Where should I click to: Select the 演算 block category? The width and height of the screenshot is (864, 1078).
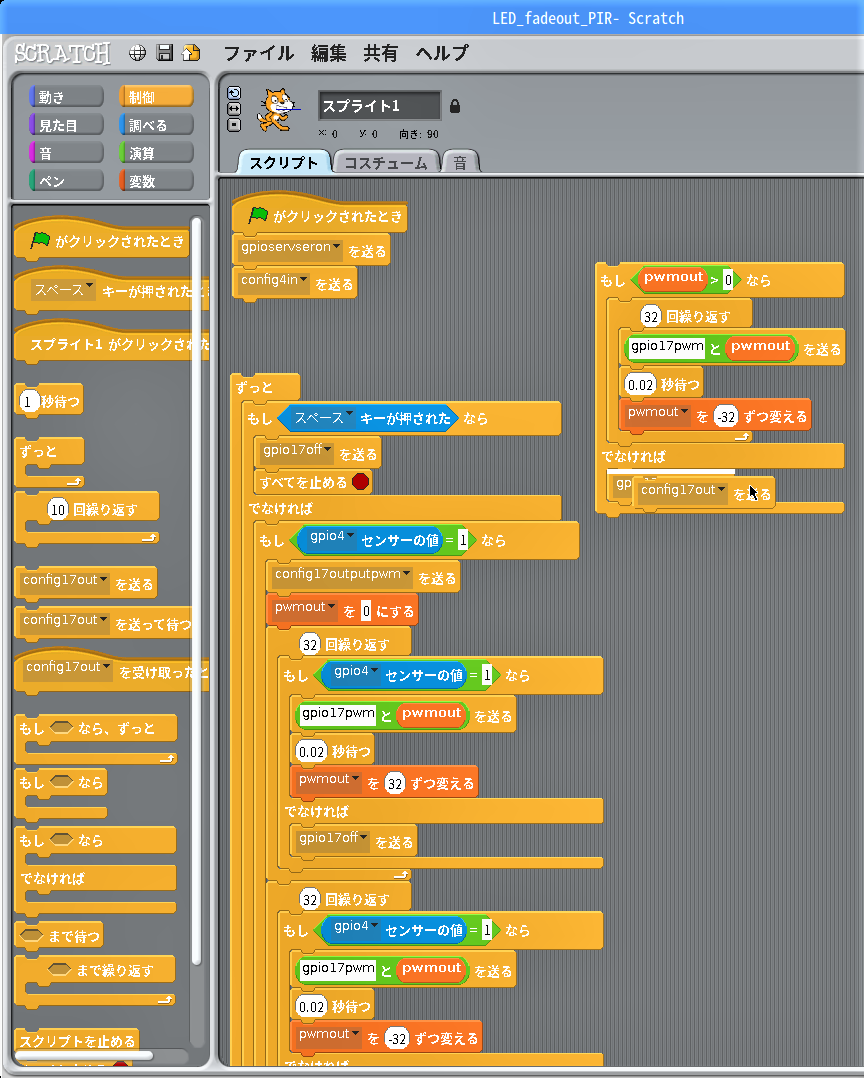(x=156, y=153)
